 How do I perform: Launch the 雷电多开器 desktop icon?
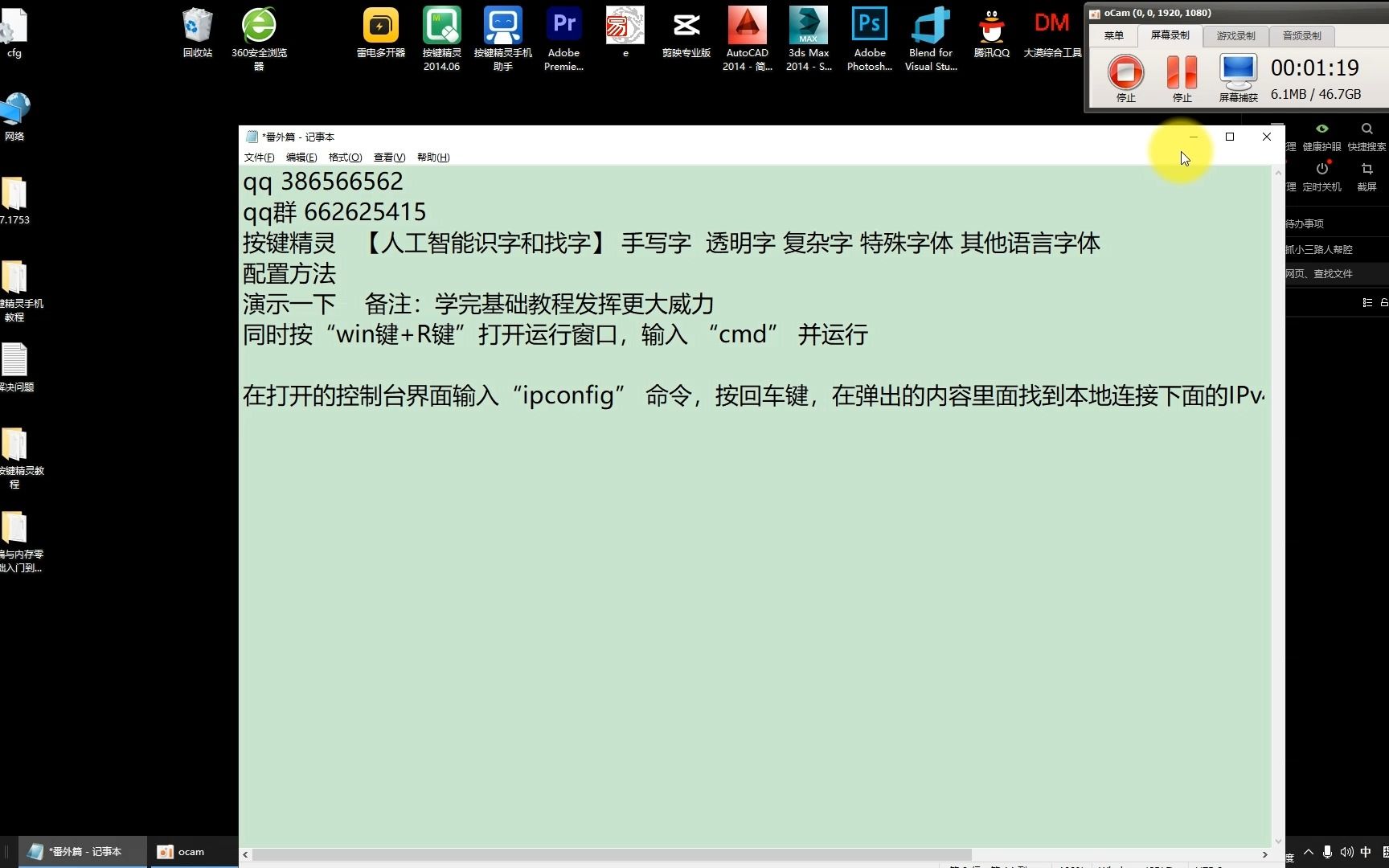pyautogui.click(x=381, y=33)
